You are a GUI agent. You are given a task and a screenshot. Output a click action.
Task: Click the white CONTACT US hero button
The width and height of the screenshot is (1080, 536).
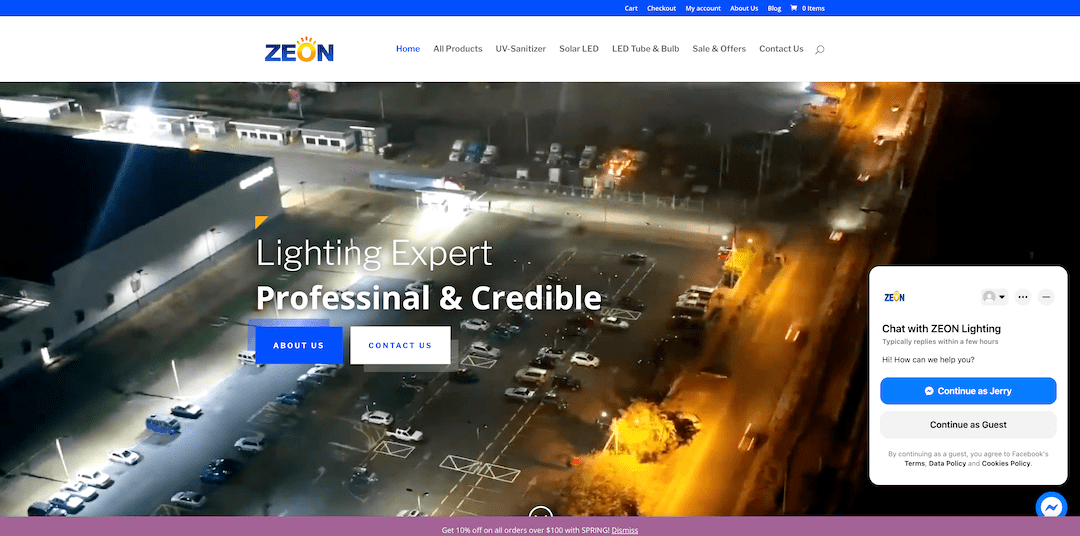click(400, 345)
